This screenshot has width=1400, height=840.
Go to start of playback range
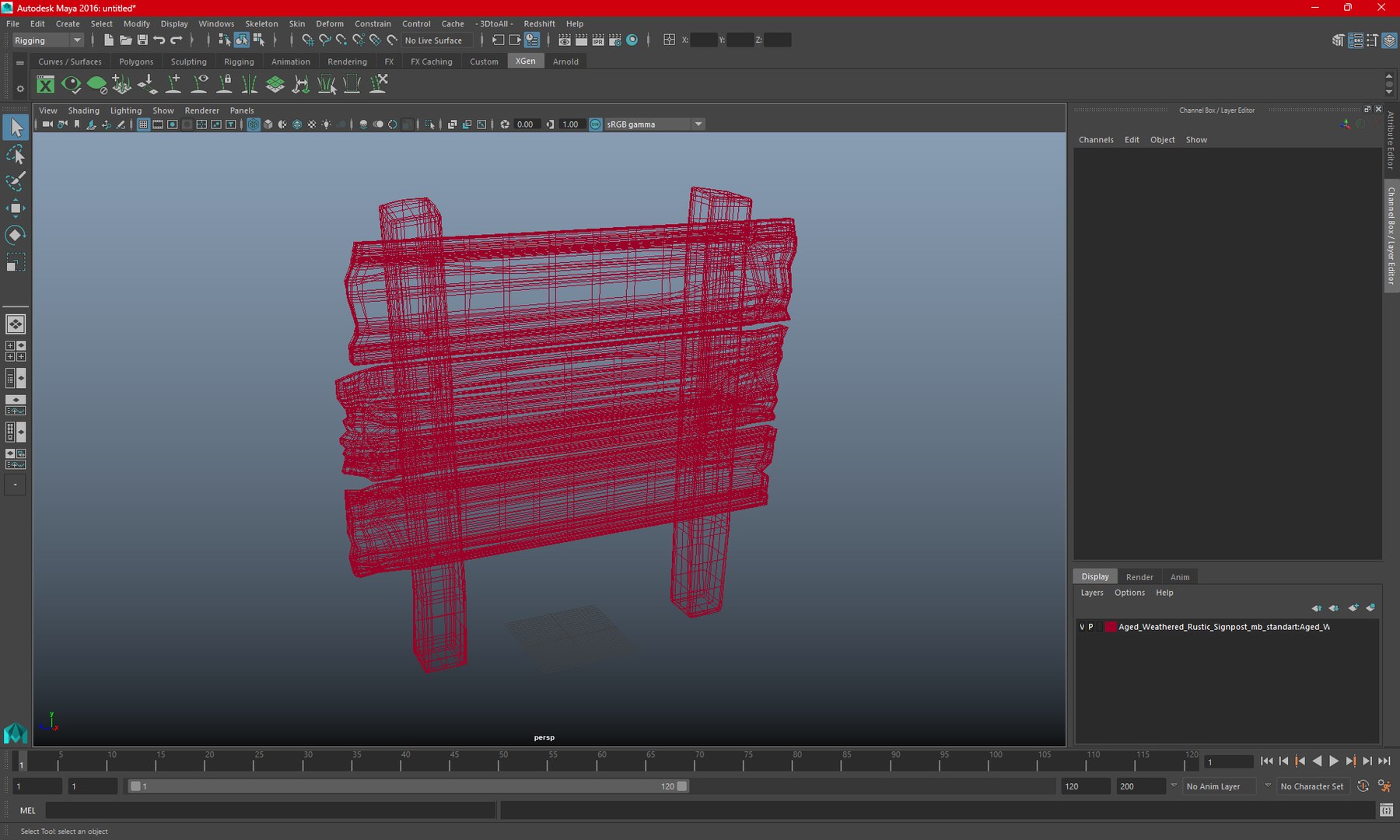1266,761
